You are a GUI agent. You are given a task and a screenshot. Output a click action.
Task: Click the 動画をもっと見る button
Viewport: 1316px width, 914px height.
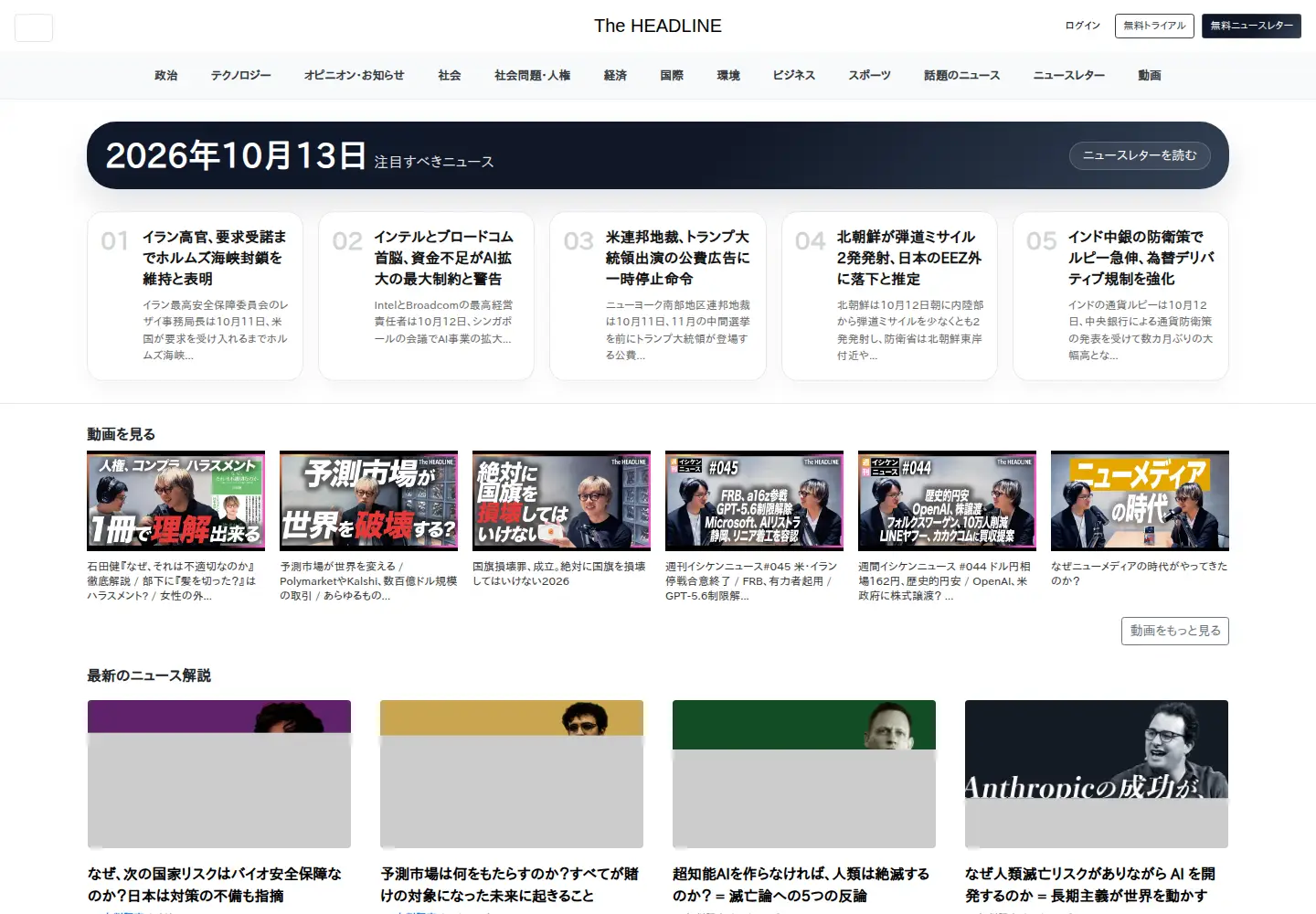pos(1174,631)
